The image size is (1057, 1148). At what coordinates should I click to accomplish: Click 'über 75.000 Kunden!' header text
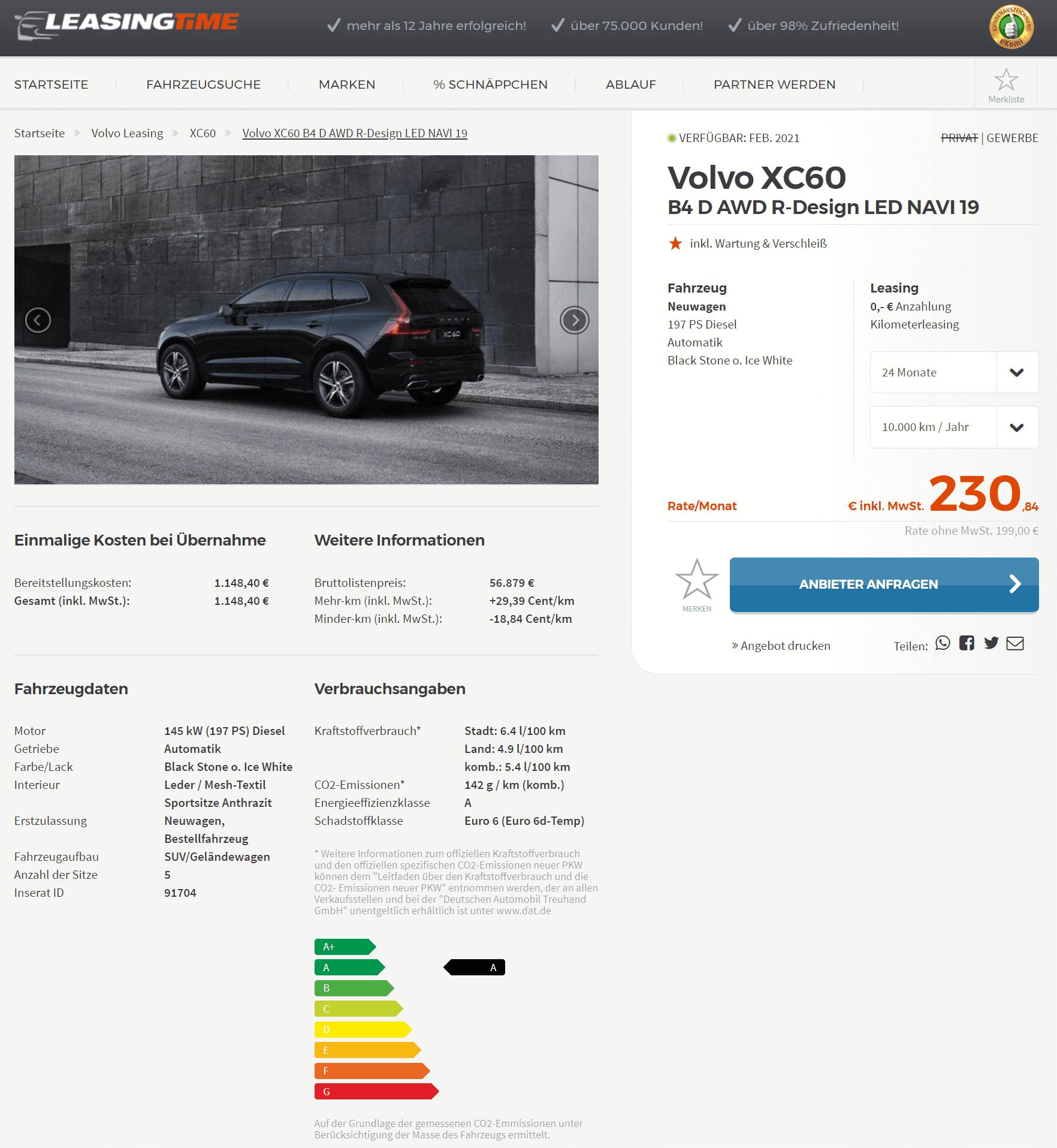636,25
